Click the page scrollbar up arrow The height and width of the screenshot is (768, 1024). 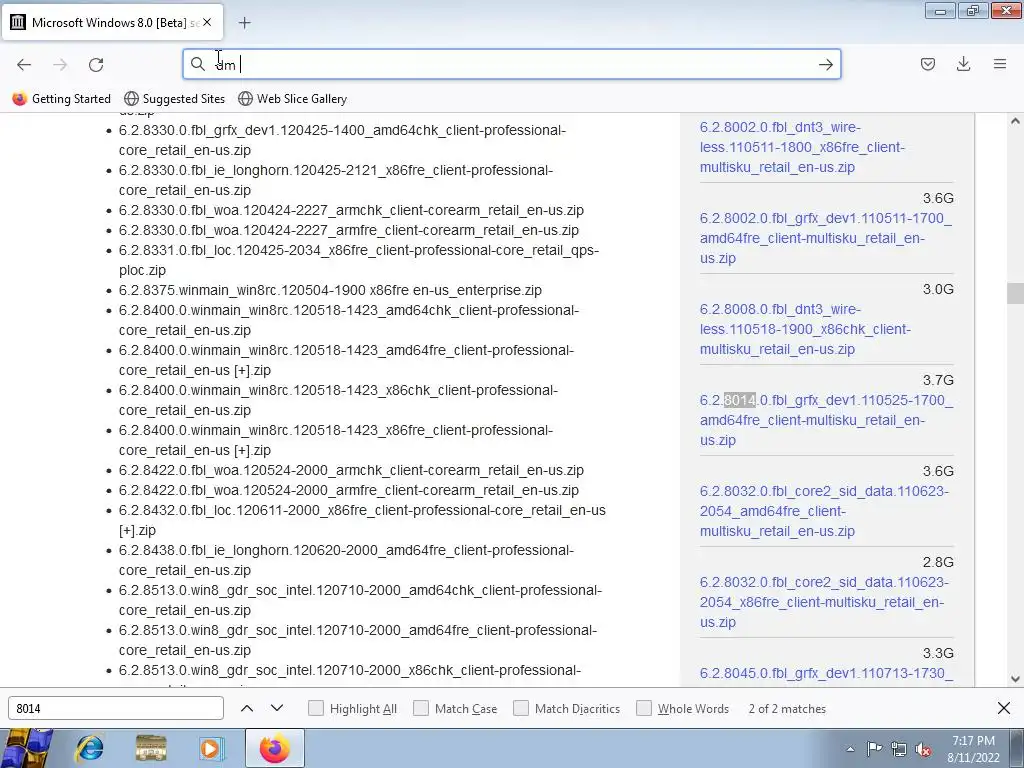click(x=1015, y=121)
